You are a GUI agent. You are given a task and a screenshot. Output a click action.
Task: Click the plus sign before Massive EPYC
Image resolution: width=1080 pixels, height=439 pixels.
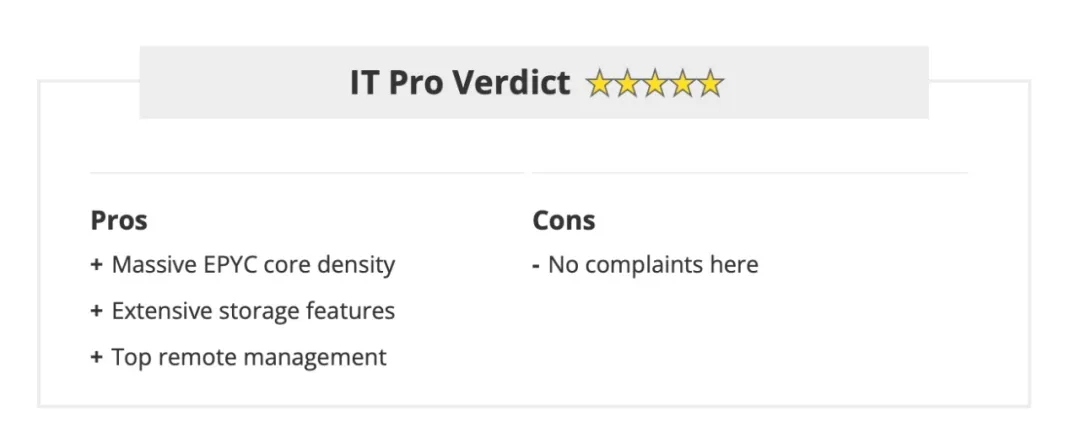(x=96, y=265)
